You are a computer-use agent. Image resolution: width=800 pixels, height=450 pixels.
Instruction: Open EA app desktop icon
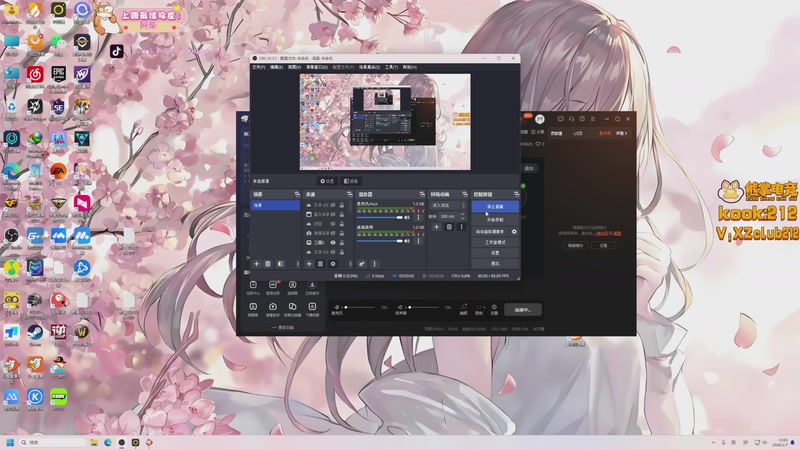point(58,171)
